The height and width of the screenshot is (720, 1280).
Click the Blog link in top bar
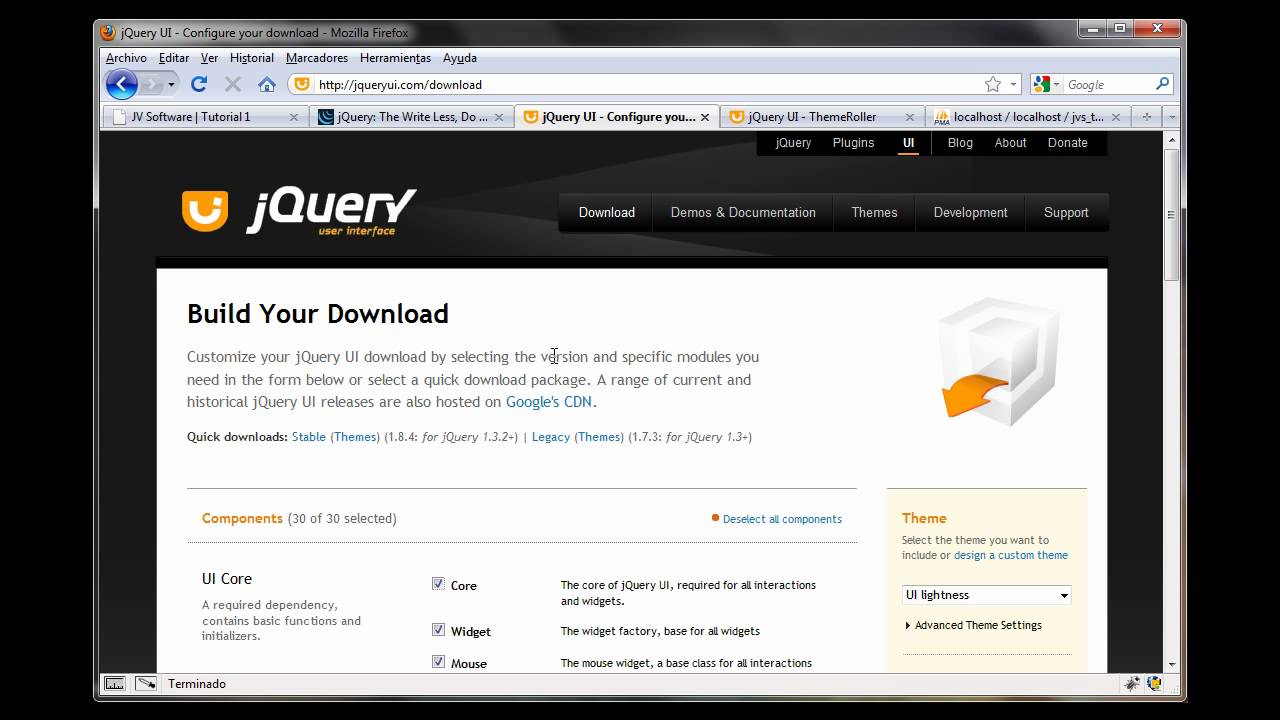pos(960,143)
